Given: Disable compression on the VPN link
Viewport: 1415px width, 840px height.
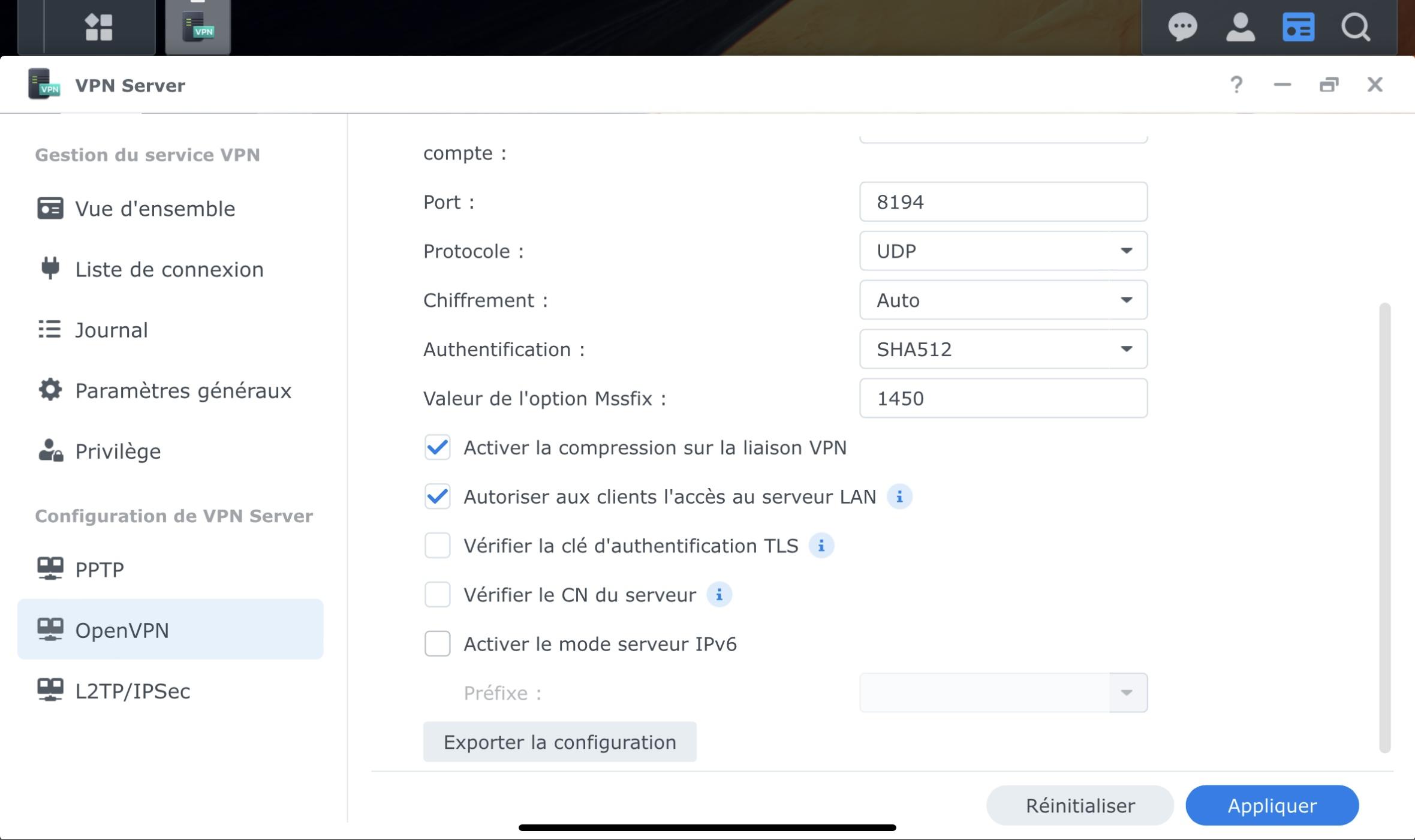Looking at the screenshot, I should [437, 448].
